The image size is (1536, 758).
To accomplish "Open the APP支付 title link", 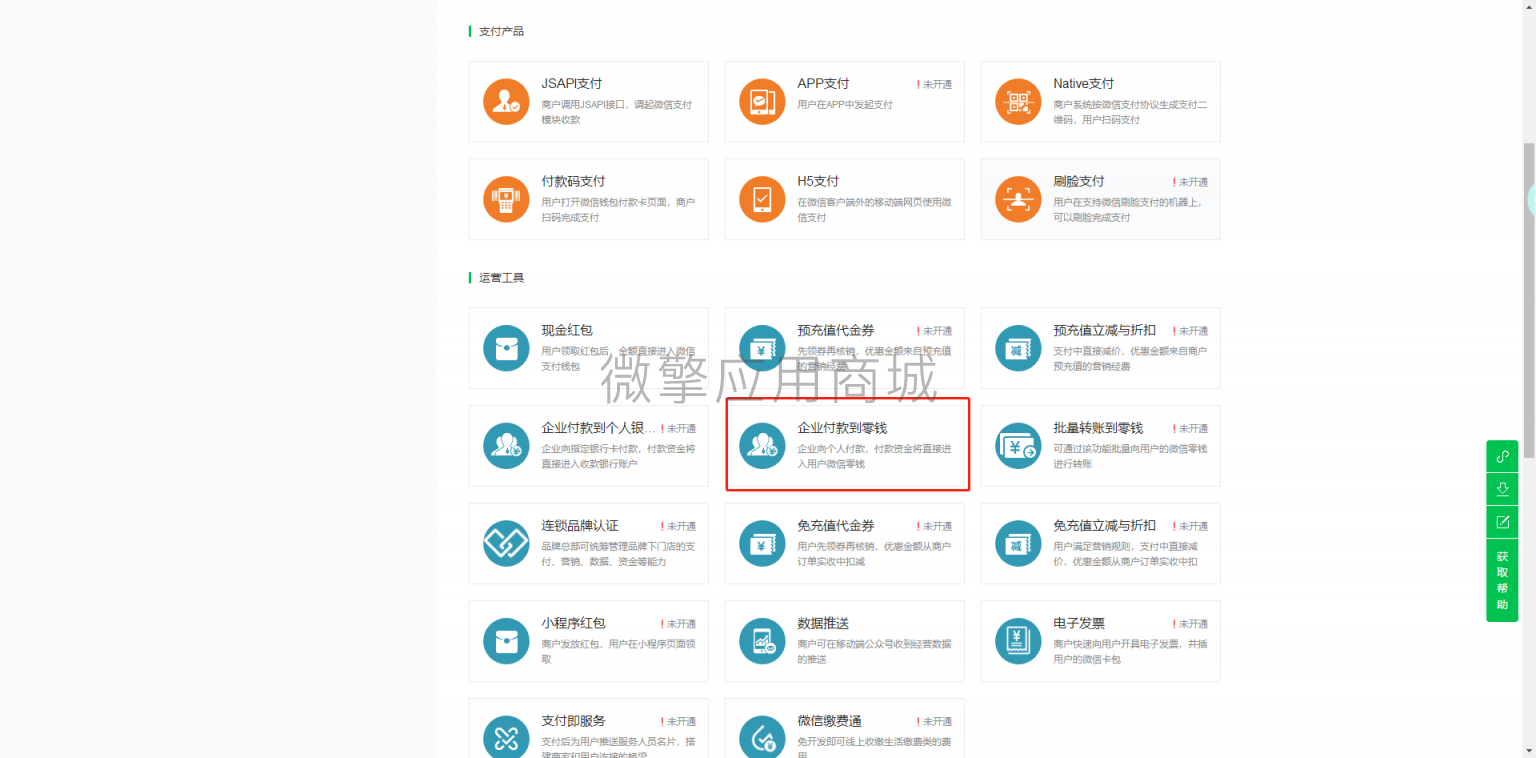I will pos(823,84).
